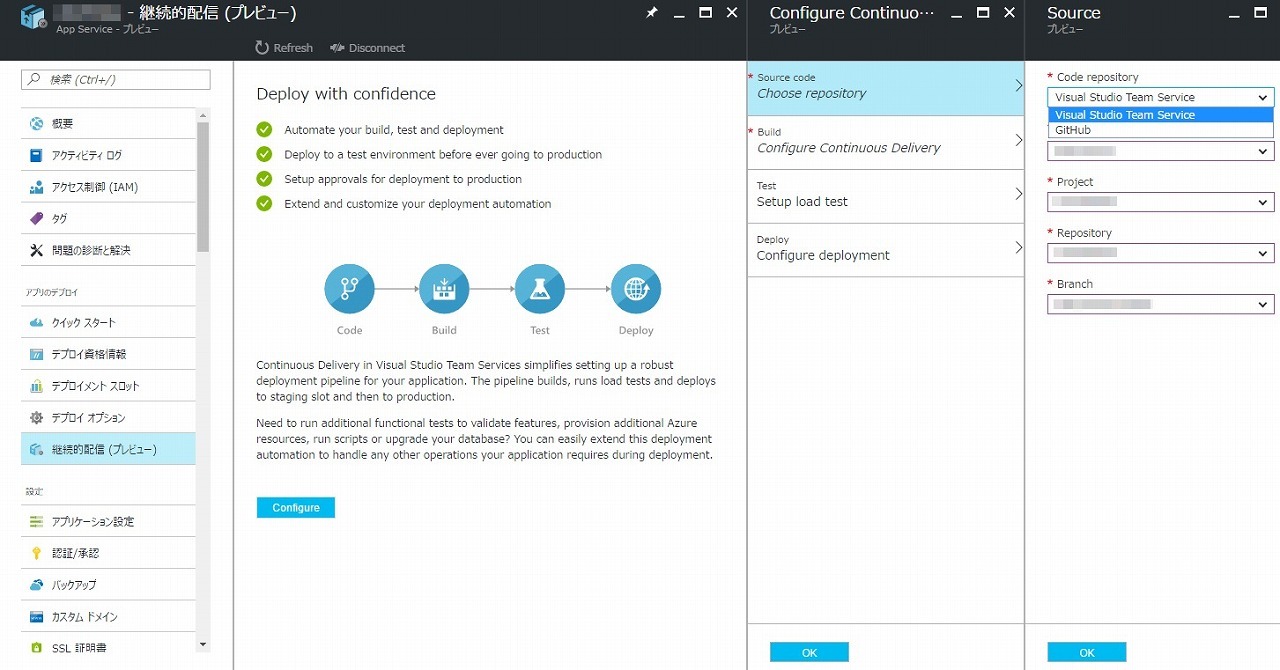1280x670 pixels.
Task: Click the デプロイ資格情報 icon
Action: pyautogui.click(x=36, y=354)
